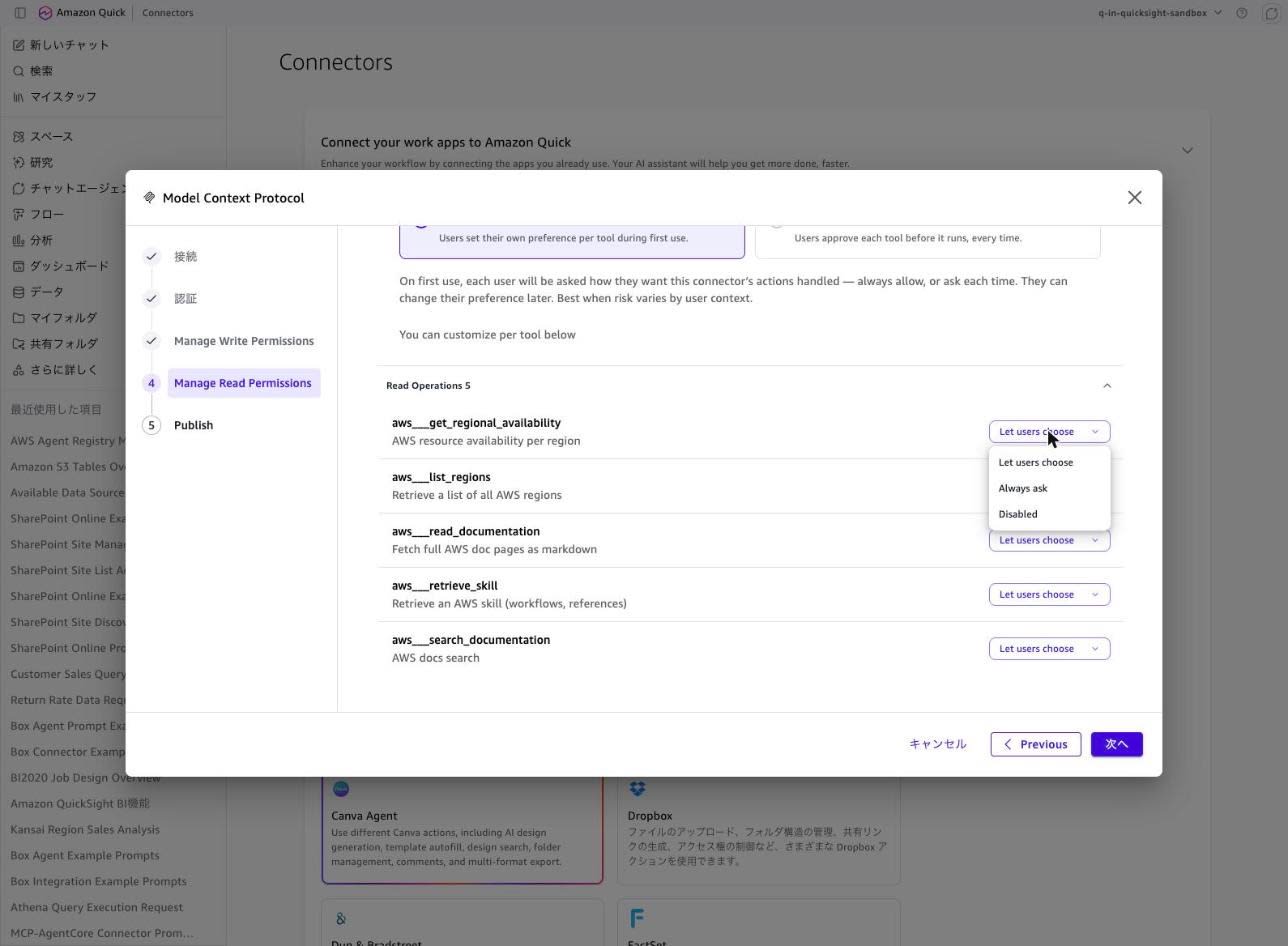The height and width of the screenshot is (946, 1288).
Task: Open the aws___search_documentation permission dropdown
Action: pyautogui.click(x=1049, y=648)
